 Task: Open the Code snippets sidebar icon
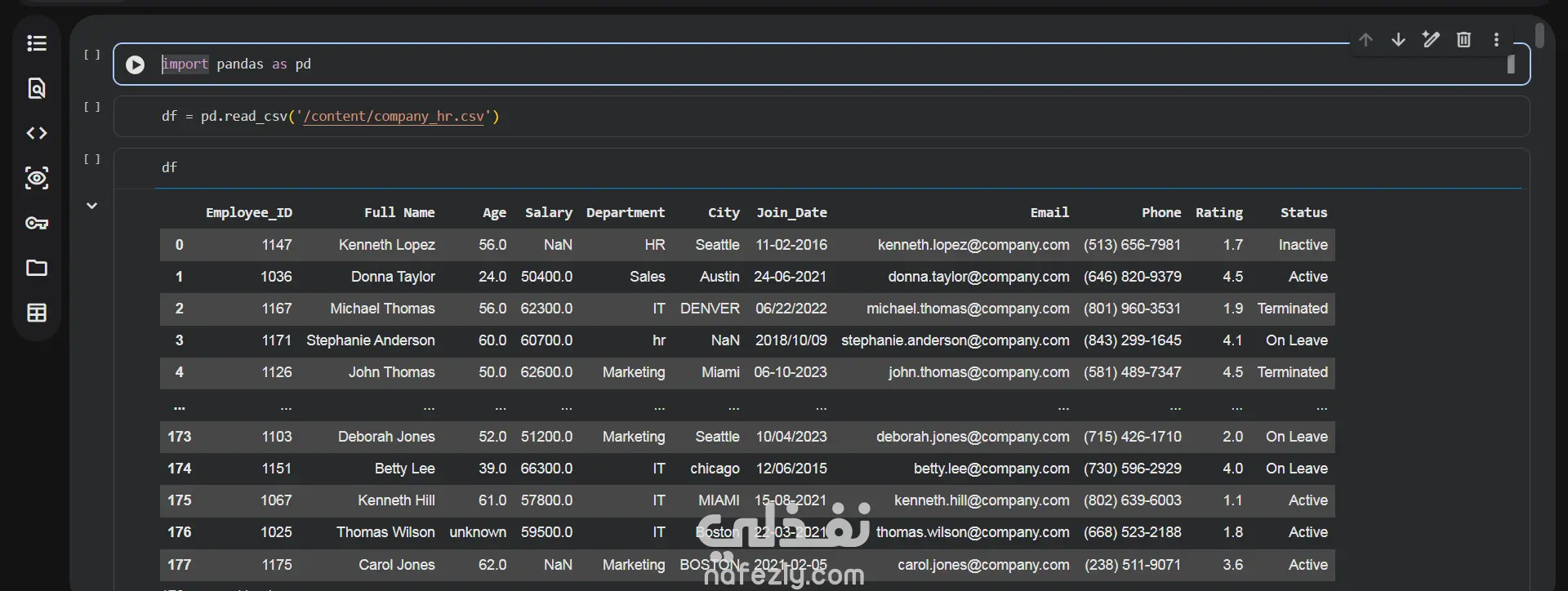click(37, 133)
